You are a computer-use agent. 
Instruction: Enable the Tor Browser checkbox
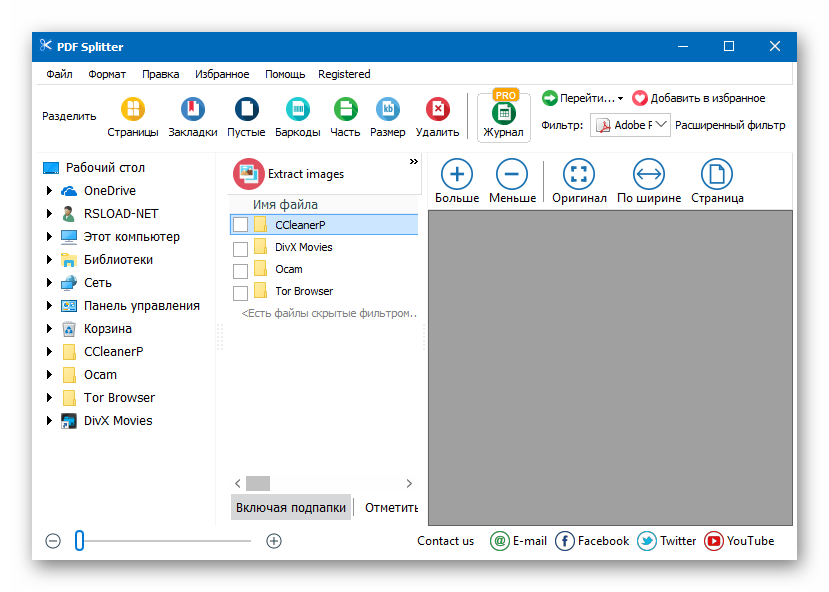pyautogui.click(x=240, y=293)
